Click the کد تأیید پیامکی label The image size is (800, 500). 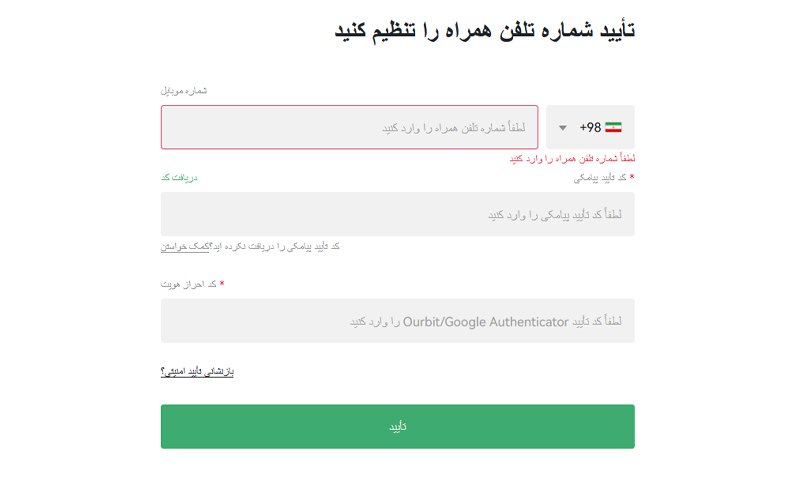[600, 178]
